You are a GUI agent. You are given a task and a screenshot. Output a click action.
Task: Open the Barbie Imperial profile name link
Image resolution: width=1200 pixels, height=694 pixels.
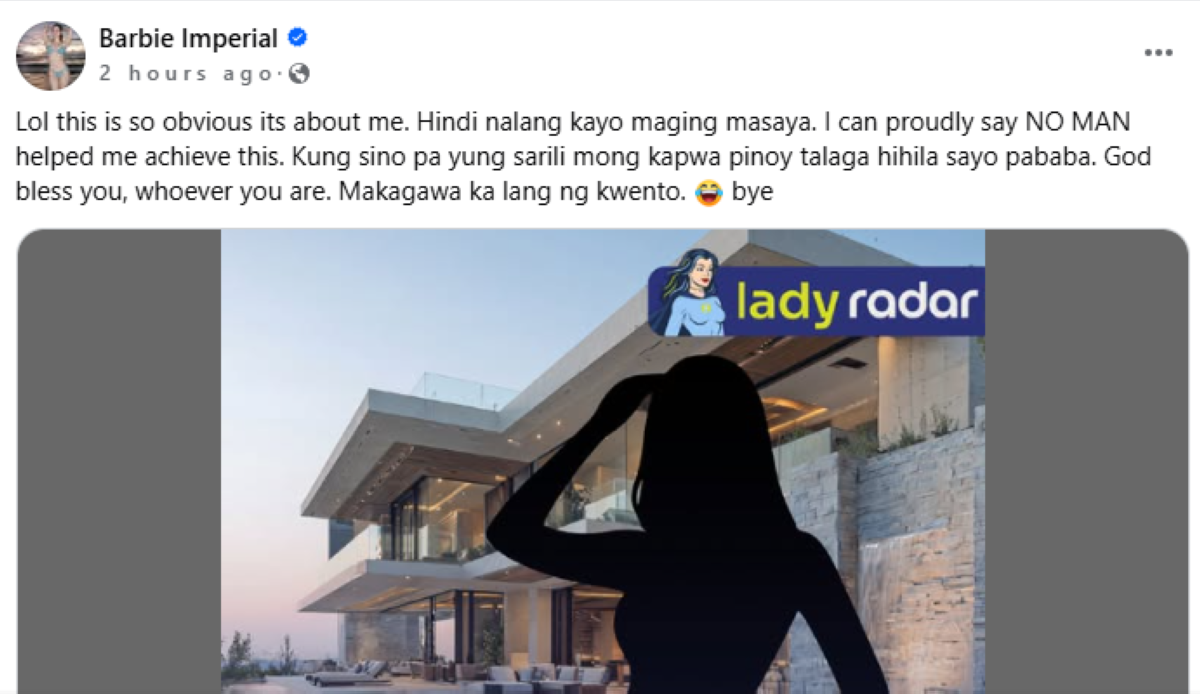[188, 39]
